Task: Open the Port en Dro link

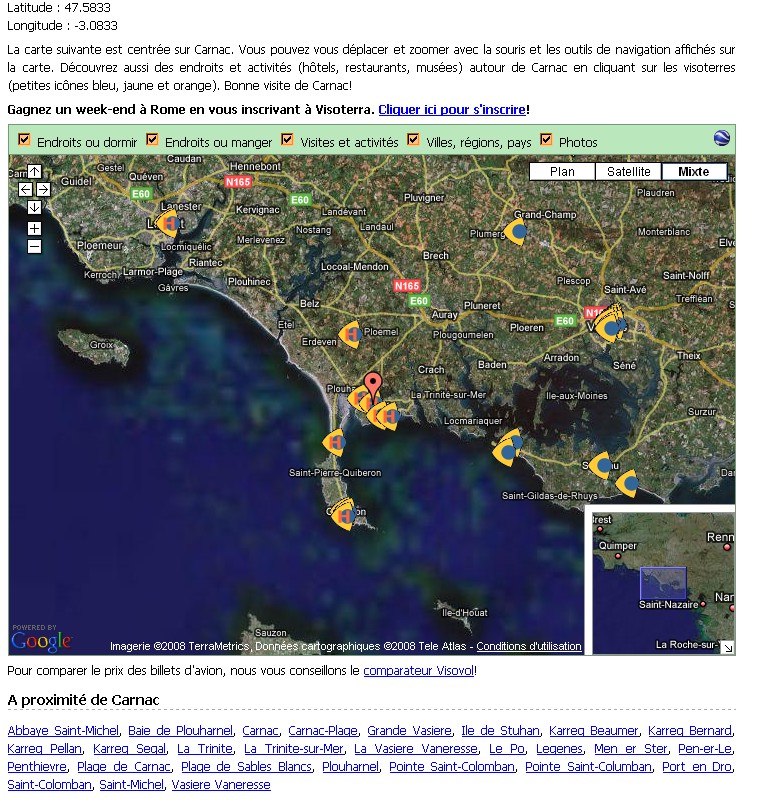Action: [697, 767]
